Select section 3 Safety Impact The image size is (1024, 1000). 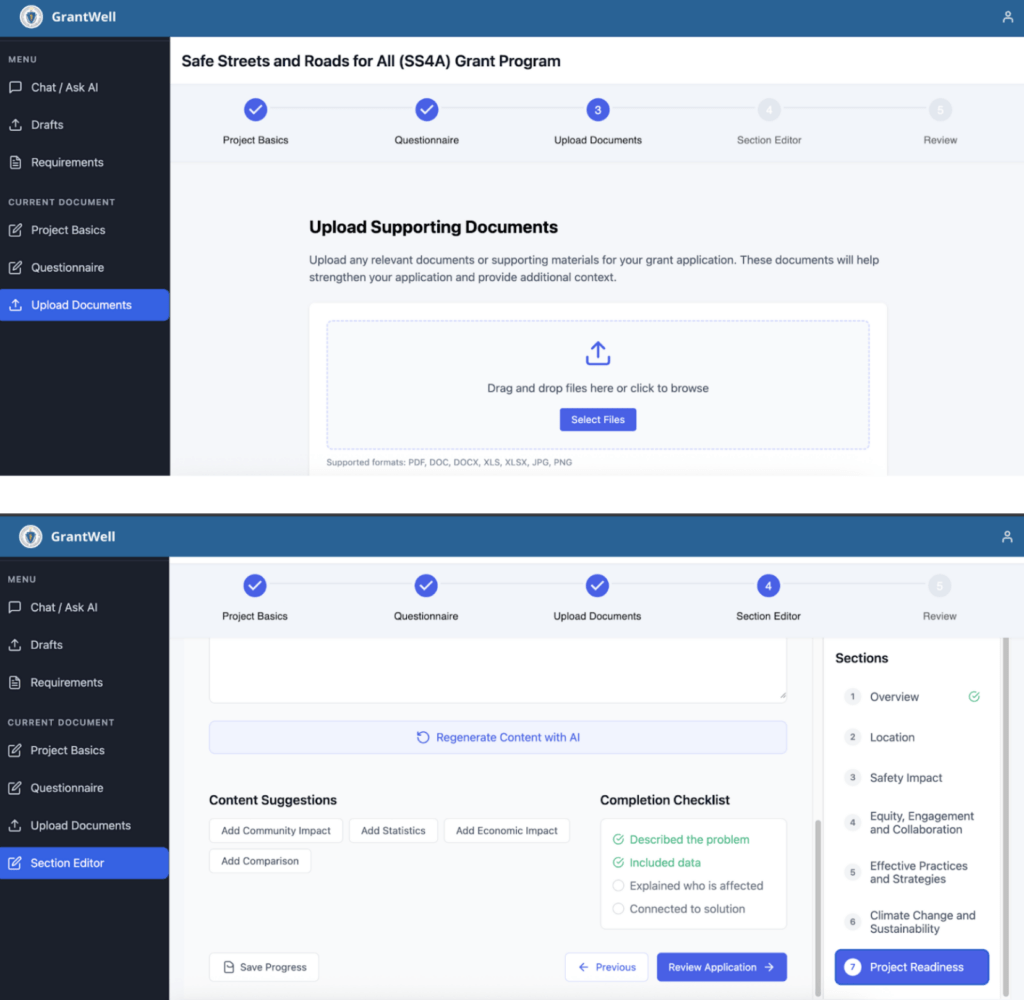(x=912, y=778)
